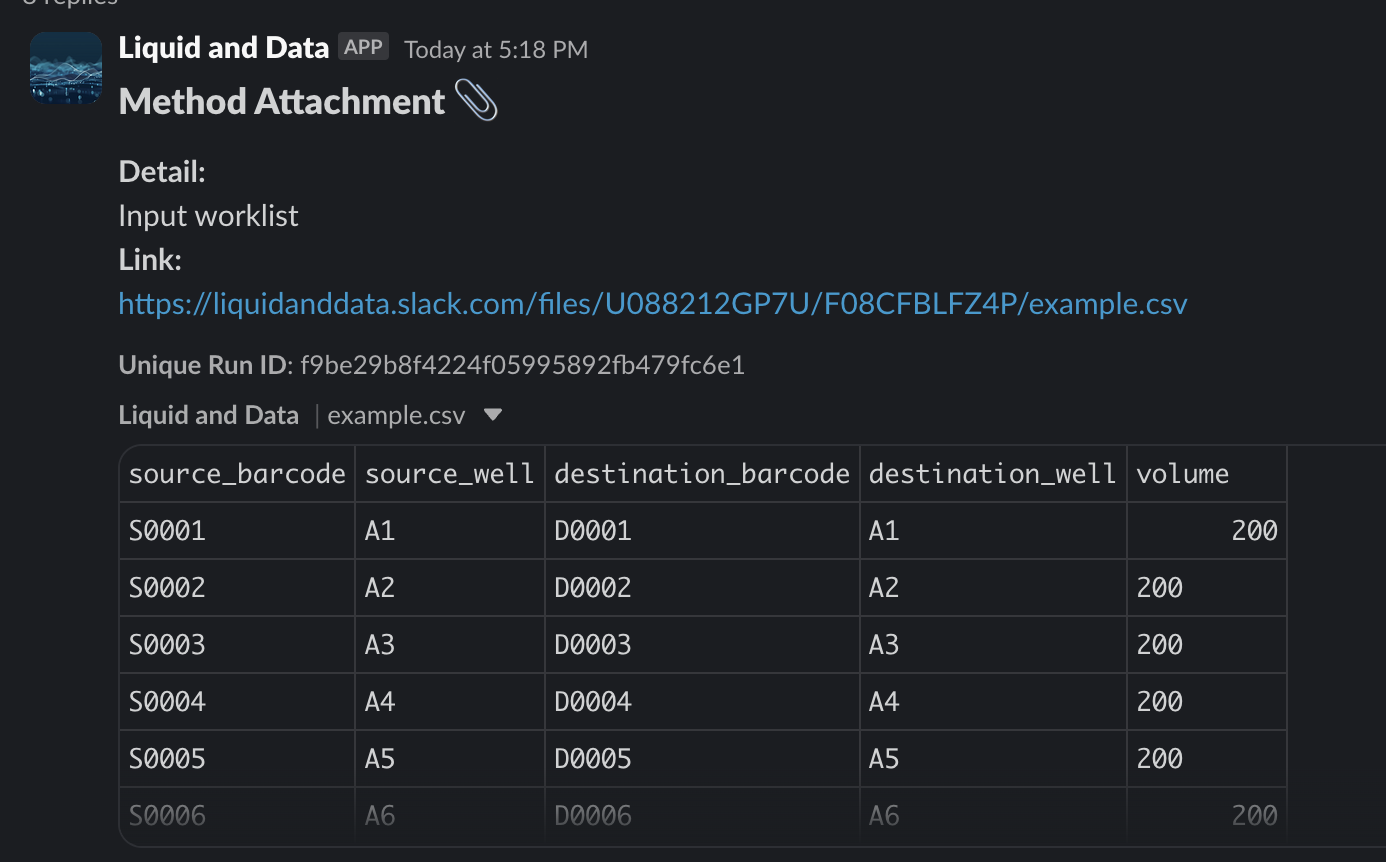Select the destination_well column header
The image size is (1386, 862).
[993, 473]
